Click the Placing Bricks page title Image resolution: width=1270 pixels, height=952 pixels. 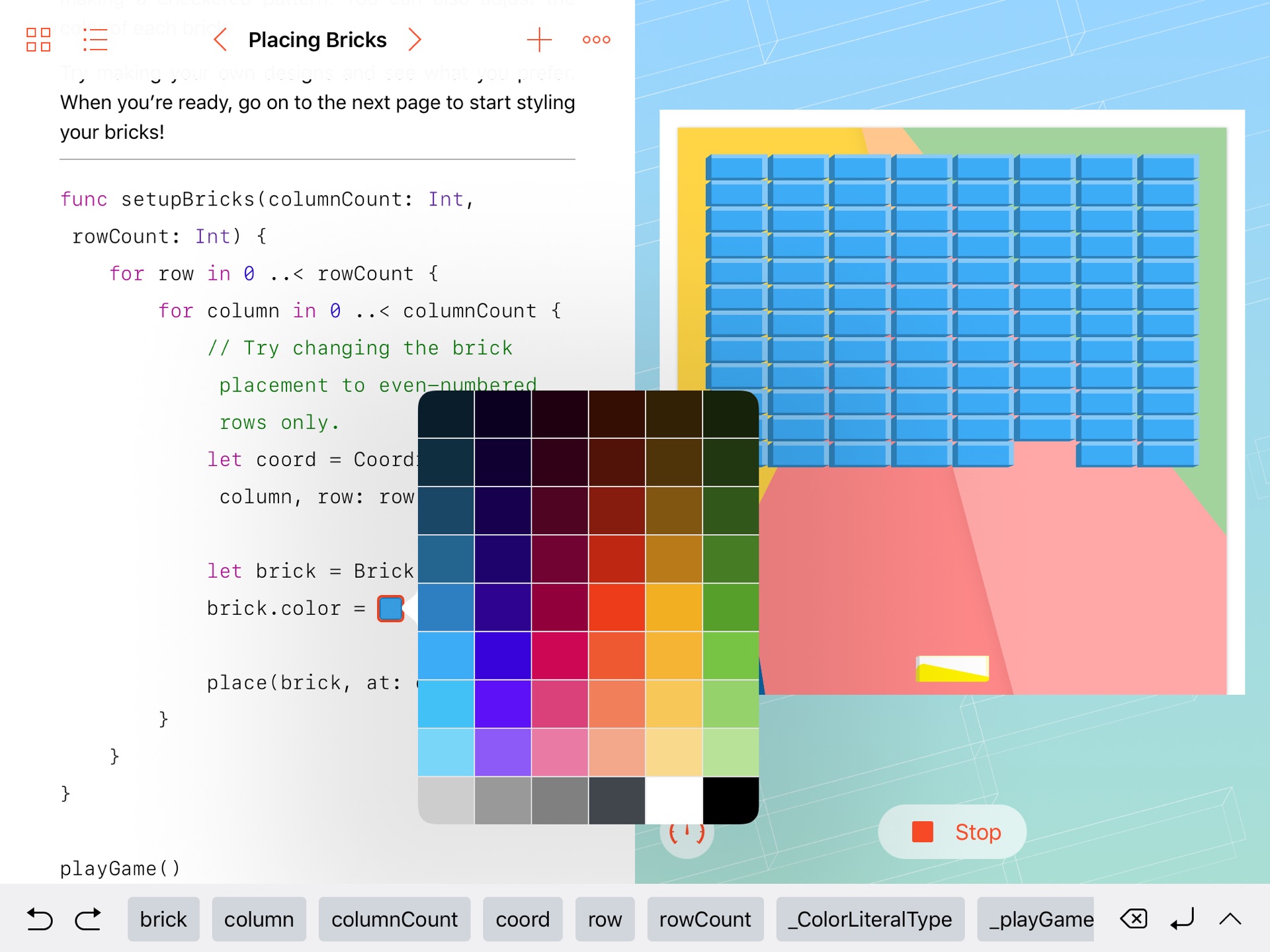point(317,40)
